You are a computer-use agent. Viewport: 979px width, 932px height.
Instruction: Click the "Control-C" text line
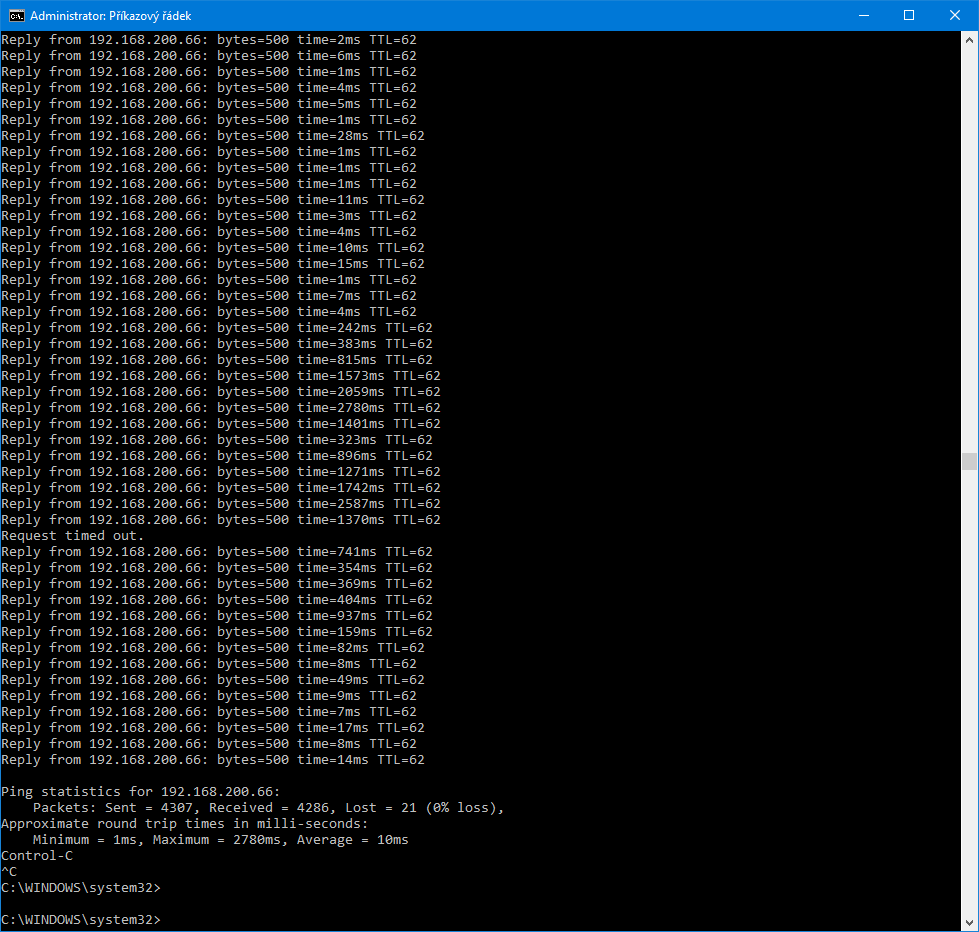click(37, 856)
